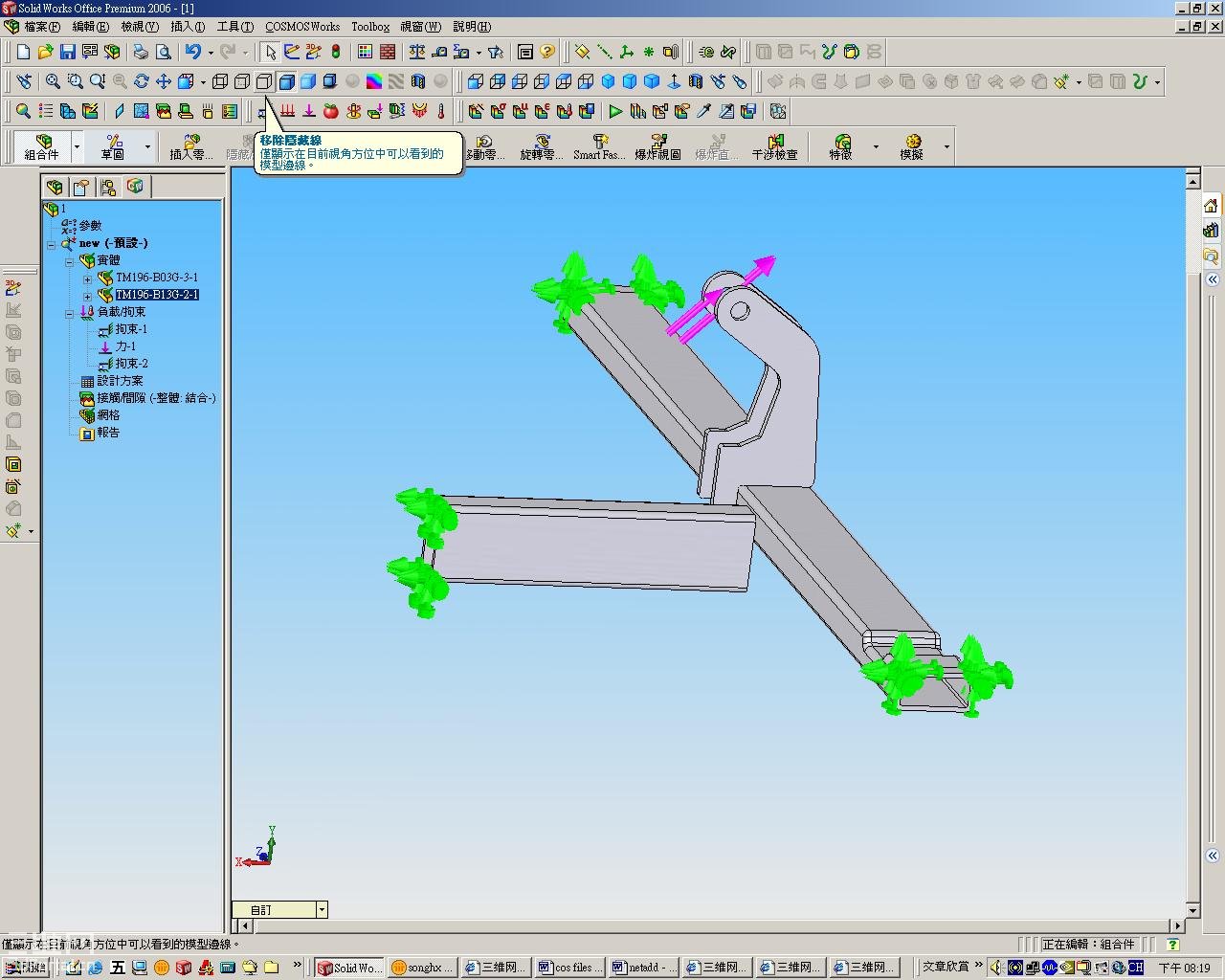Collapse the 實體 (solids) folder
This screenshot has width=1225, height=980.
click(x=69, y=261)
